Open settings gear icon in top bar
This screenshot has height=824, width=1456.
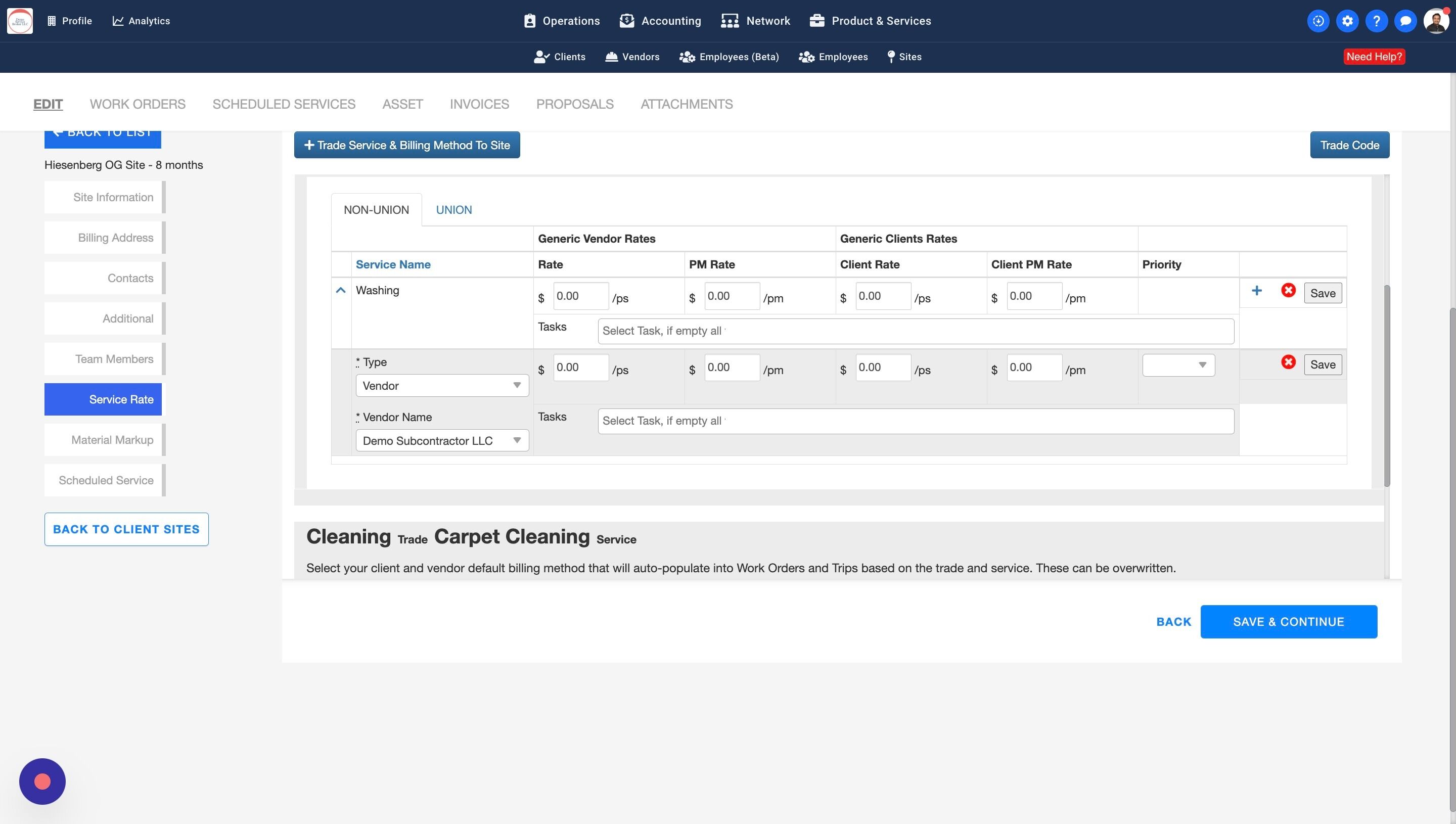(1347, 21)
